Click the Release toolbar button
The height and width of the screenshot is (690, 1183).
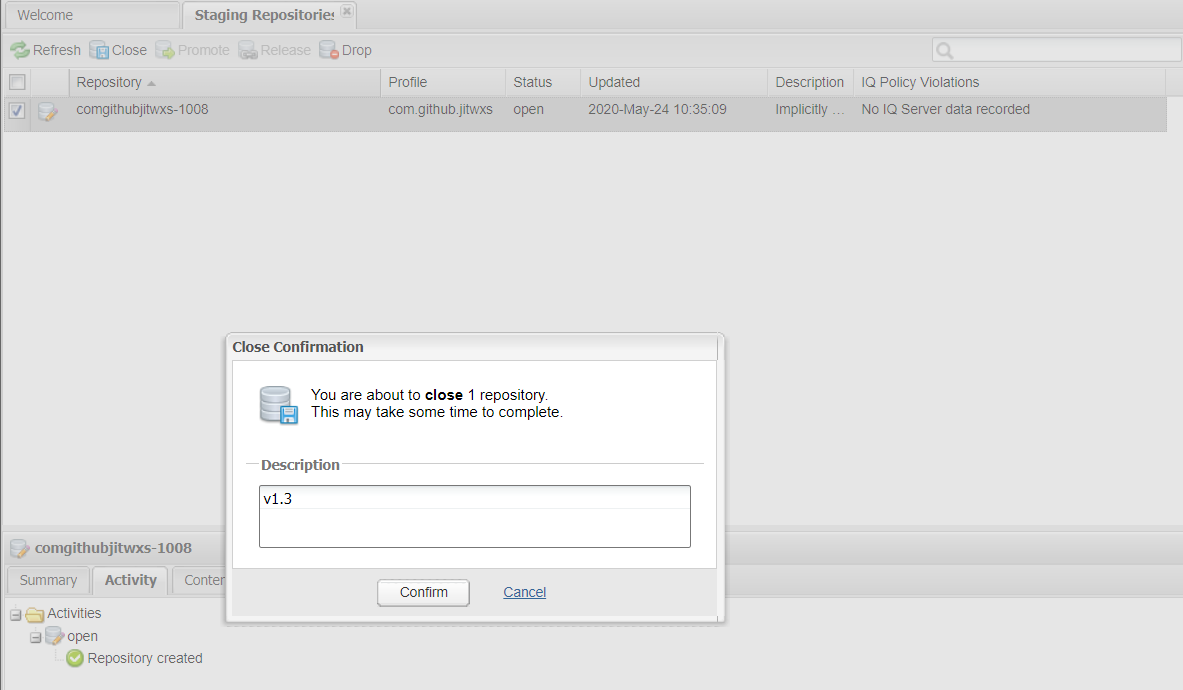coord(275,51)
